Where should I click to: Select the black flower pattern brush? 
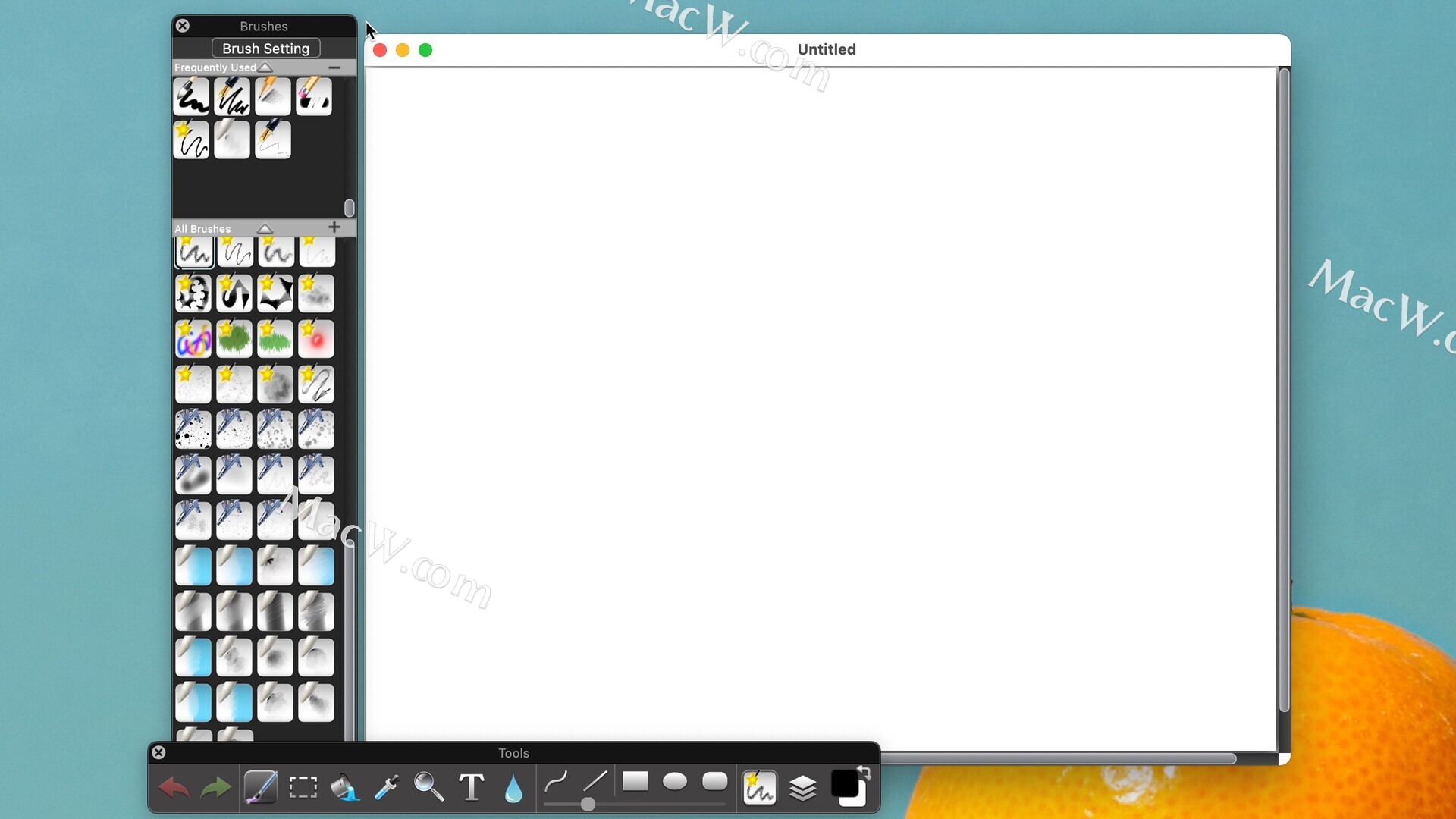(193, 293)
